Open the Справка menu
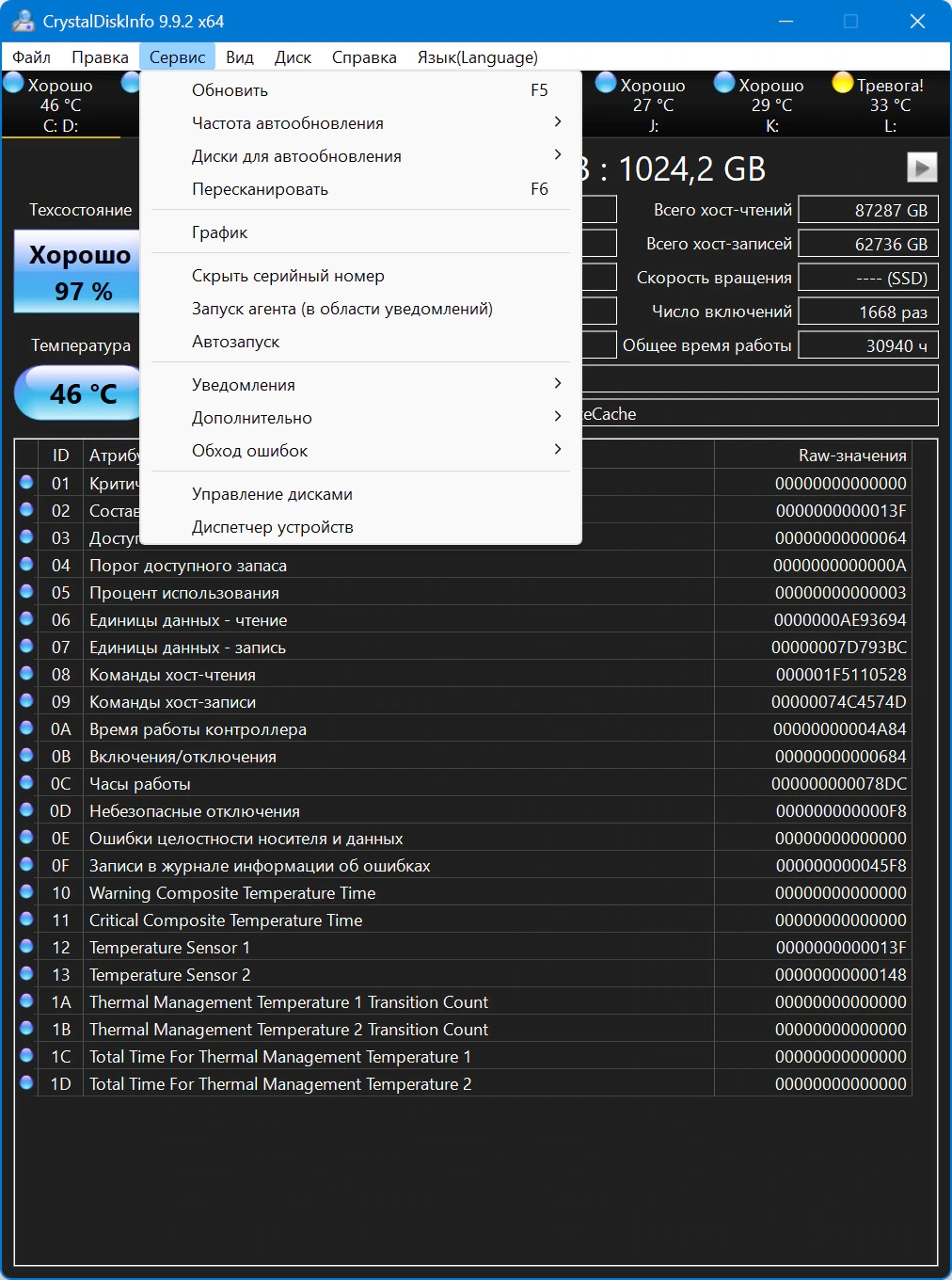The image size is (952, 1280). point(364,57)
